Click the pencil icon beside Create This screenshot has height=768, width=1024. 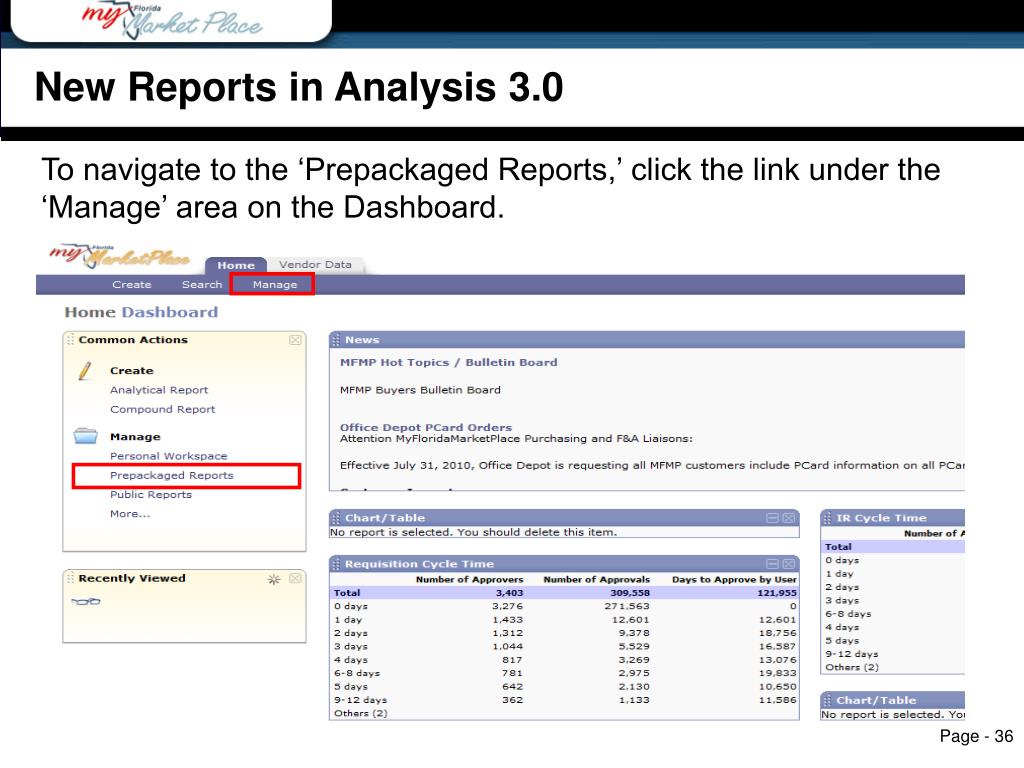click(85, 370)
